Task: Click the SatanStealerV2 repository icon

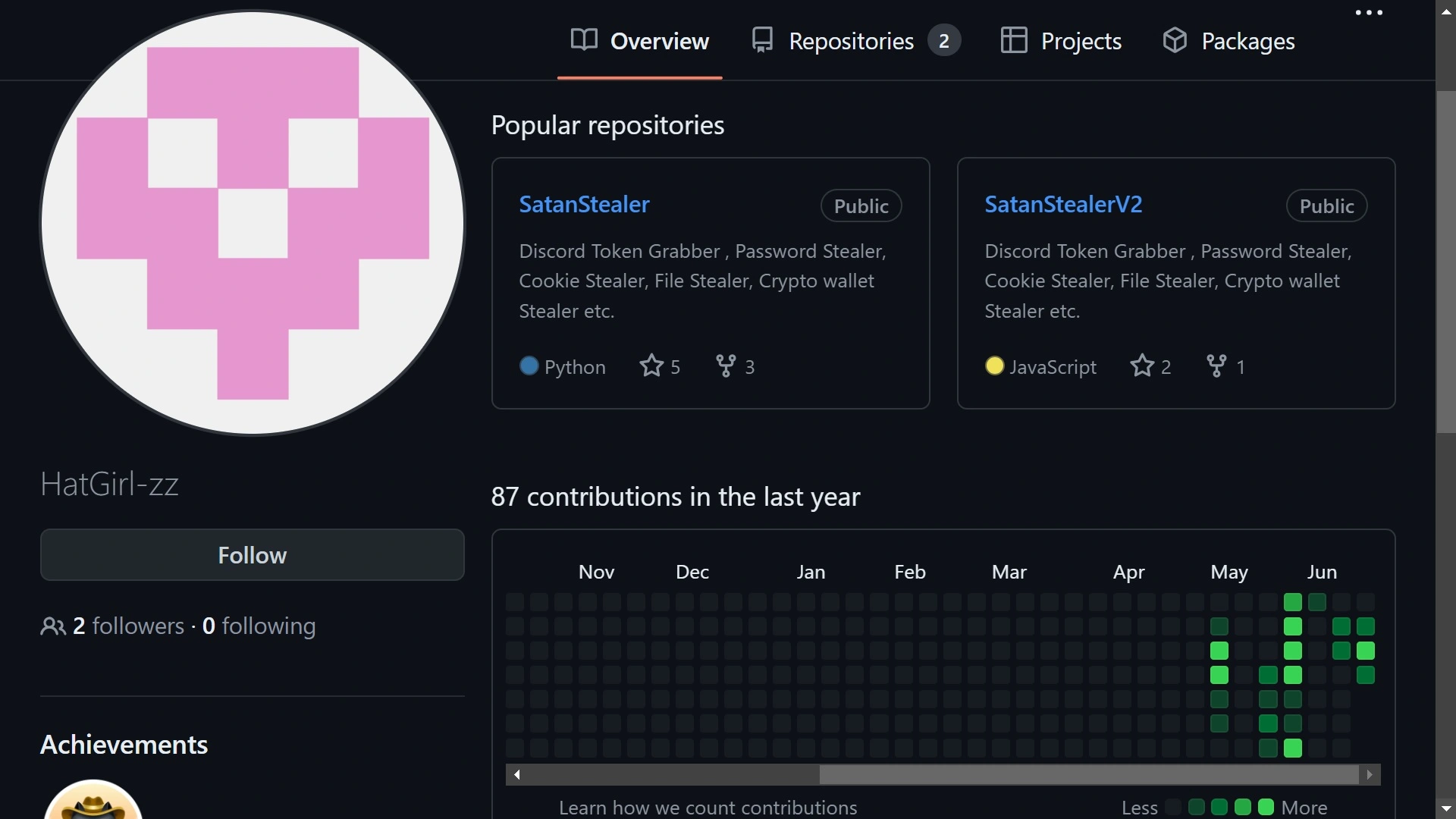Action: tap(1064, 203)
